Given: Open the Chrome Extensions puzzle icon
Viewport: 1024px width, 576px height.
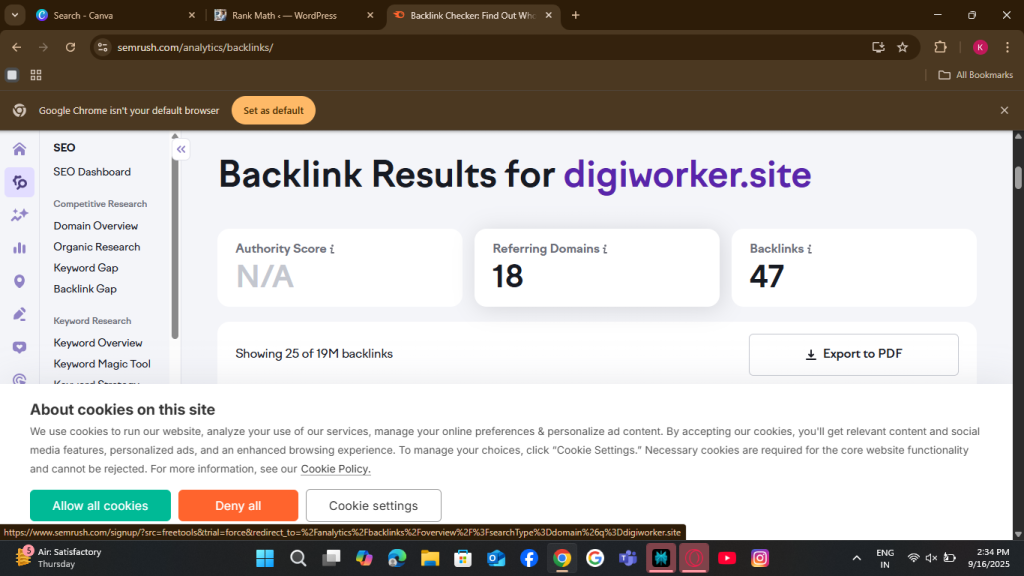Looking at the screenshot, I should (x=940, y=47).
